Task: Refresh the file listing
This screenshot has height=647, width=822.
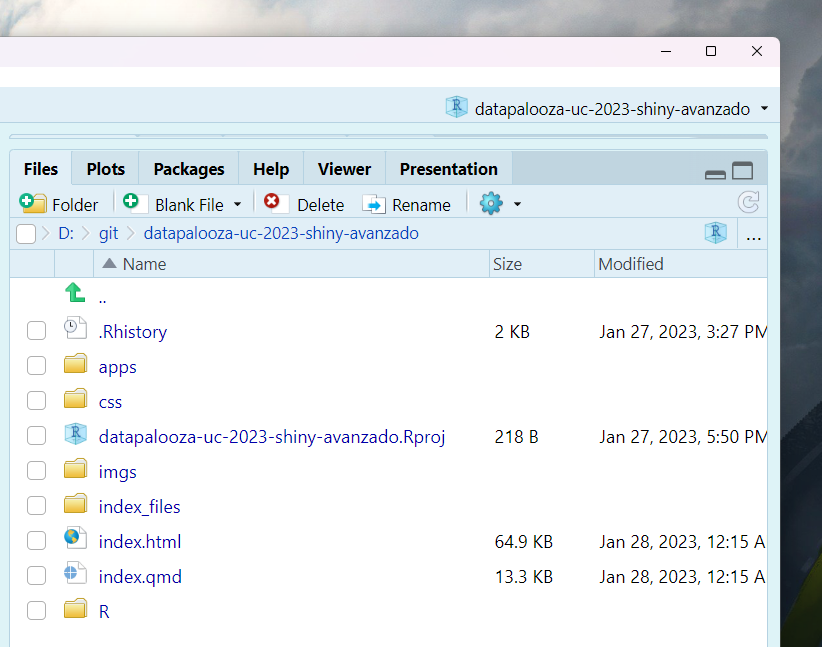Action: click(x=748, y=203)
